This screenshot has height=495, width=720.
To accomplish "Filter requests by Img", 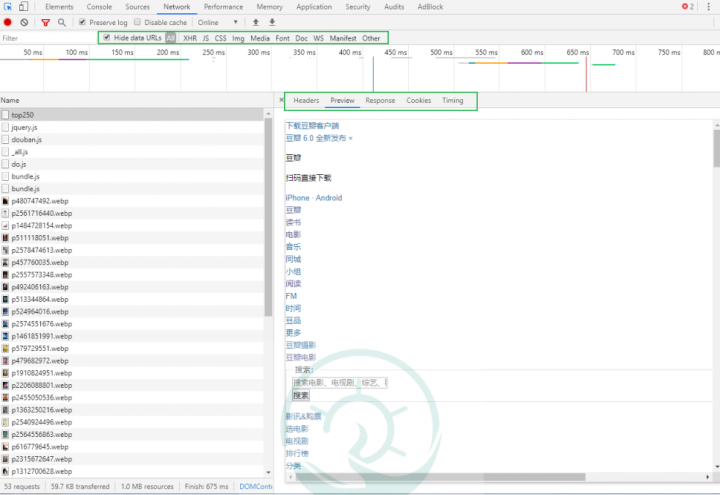I will [238, 38].
